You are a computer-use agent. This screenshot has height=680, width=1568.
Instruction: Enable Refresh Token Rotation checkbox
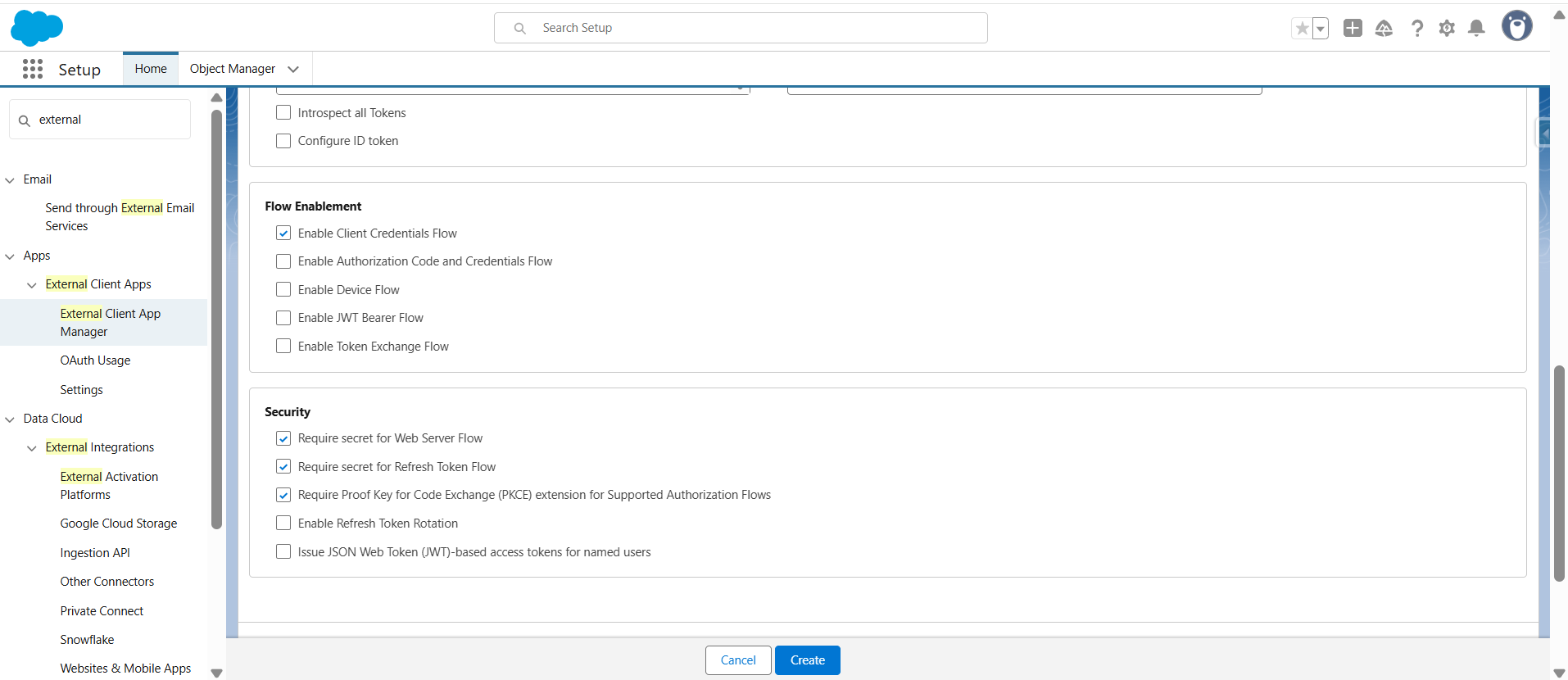point(283,524)
